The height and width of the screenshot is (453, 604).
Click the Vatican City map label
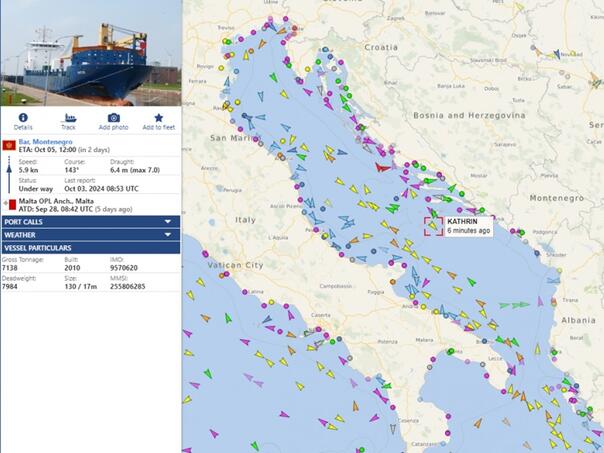235,266
